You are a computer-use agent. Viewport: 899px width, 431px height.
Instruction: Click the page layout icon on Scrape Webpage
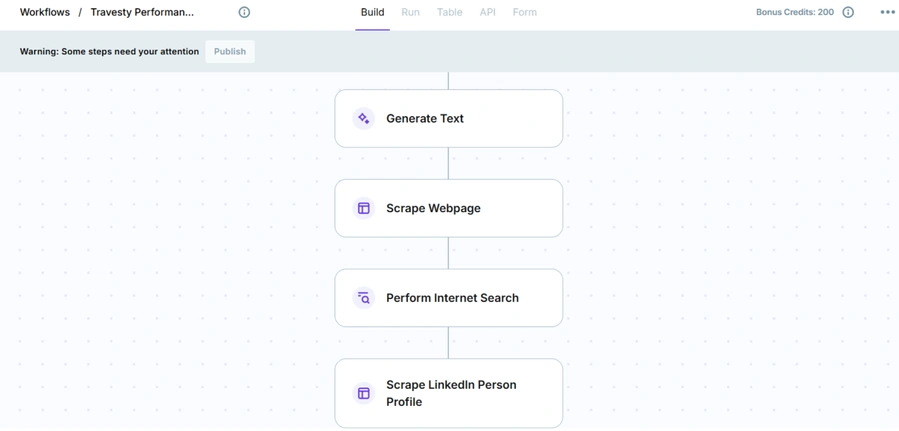pos(364,208)
